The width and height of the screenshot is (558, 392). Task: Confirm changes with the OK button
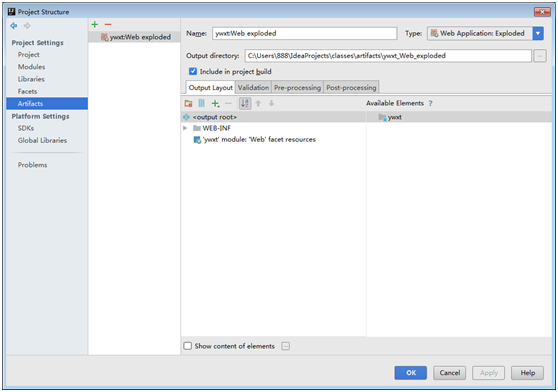click(411, 373)
